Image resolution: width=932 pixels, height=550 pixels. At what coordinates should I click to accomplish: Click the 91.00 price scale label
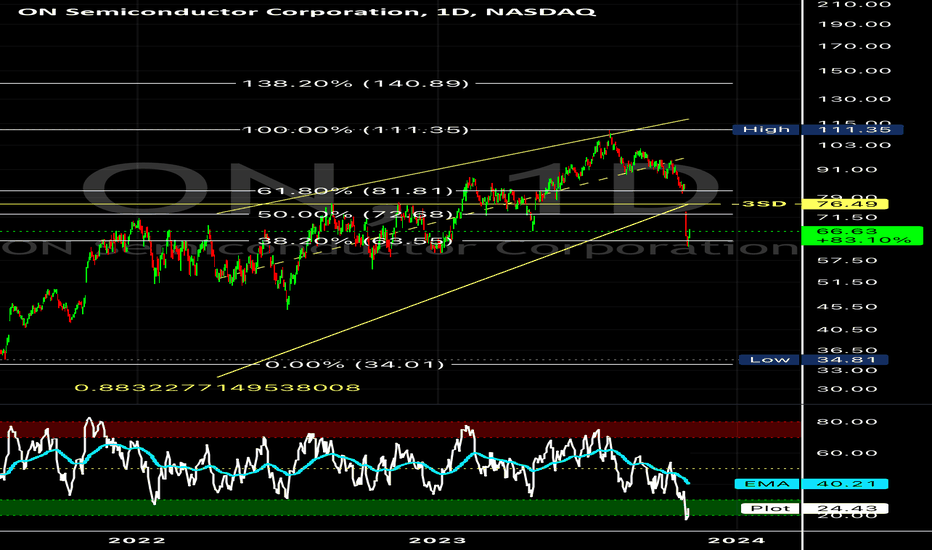[x=847, y=169]
